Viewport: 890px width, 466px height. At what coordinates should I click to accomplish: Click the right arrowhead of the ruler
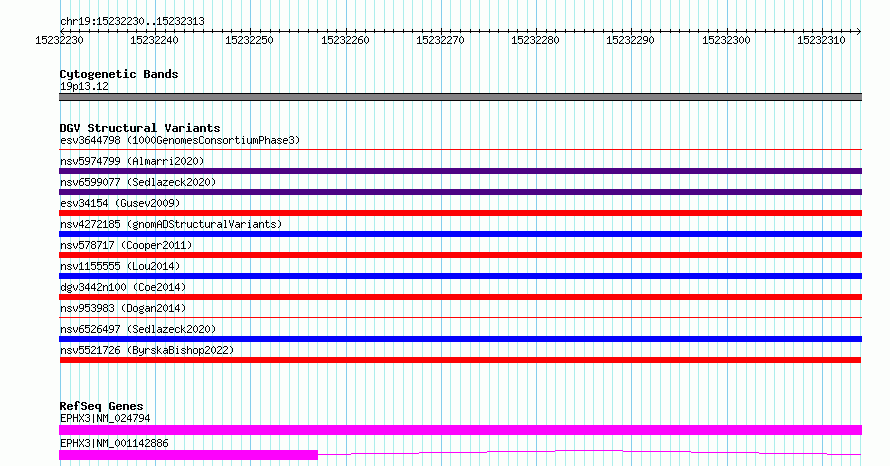tap(858, 31)
